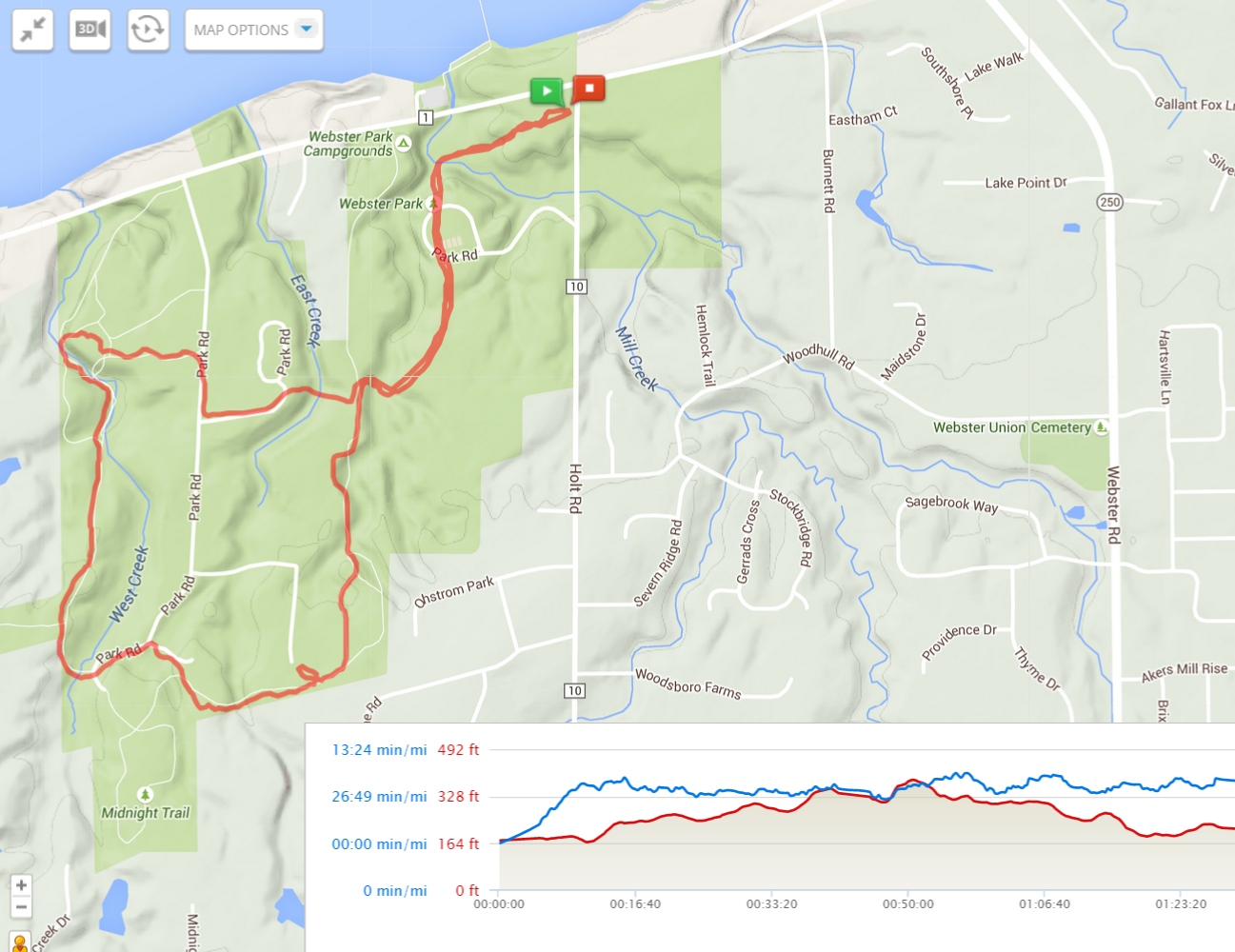The image size is (1235, 952).
Task: Click the Midnight Trail park icon
Action: [x=145, y=794]
